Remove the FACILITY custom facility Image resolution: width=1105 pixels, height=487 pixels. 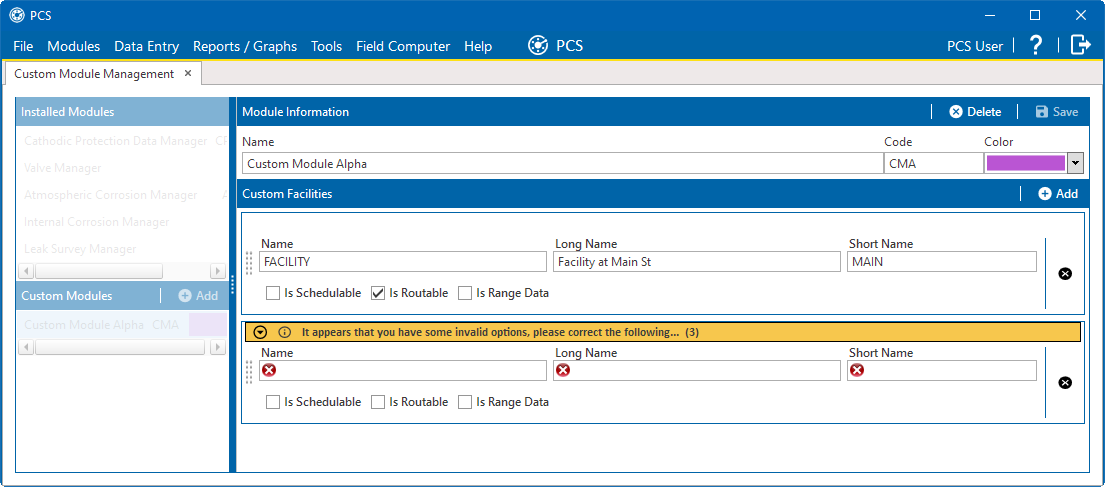coord(1066,273)
